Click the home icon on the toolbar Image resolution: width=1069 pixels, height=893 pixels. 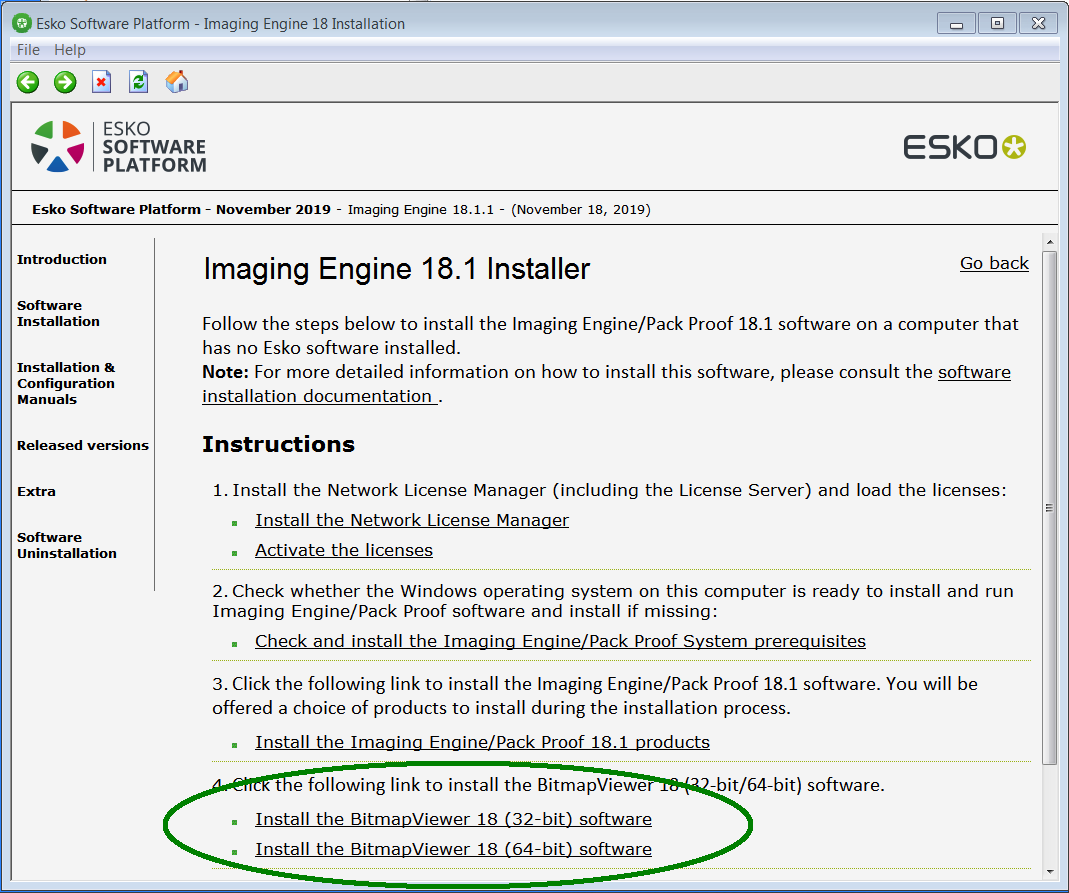[176, 82]
